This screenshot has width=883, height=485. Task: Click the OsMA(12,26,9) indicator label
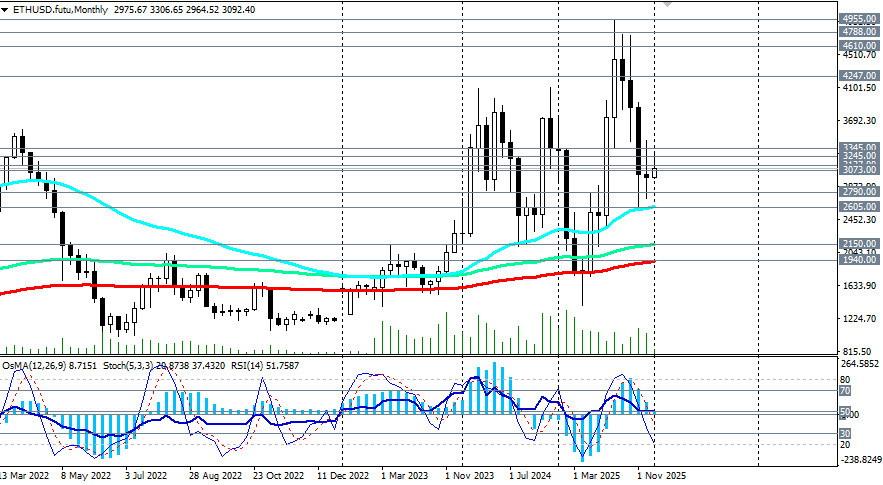click(x=35, y=366)
